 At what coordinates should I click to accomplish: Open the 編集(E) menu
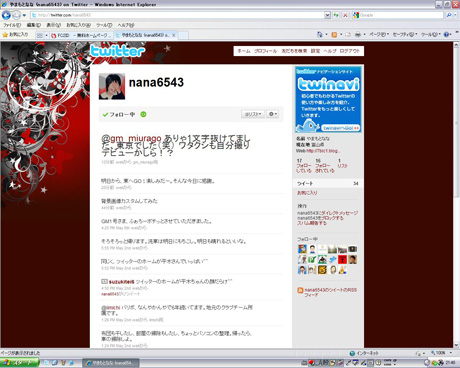[x=34, y=25]
